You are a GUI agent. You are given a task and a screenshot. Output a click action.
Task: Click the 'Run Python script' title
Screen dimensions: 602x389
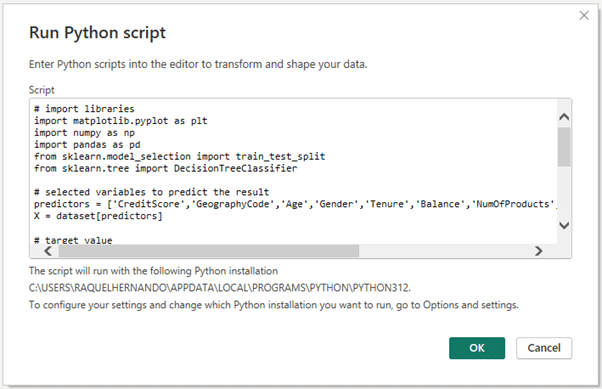tap(97, 33)
